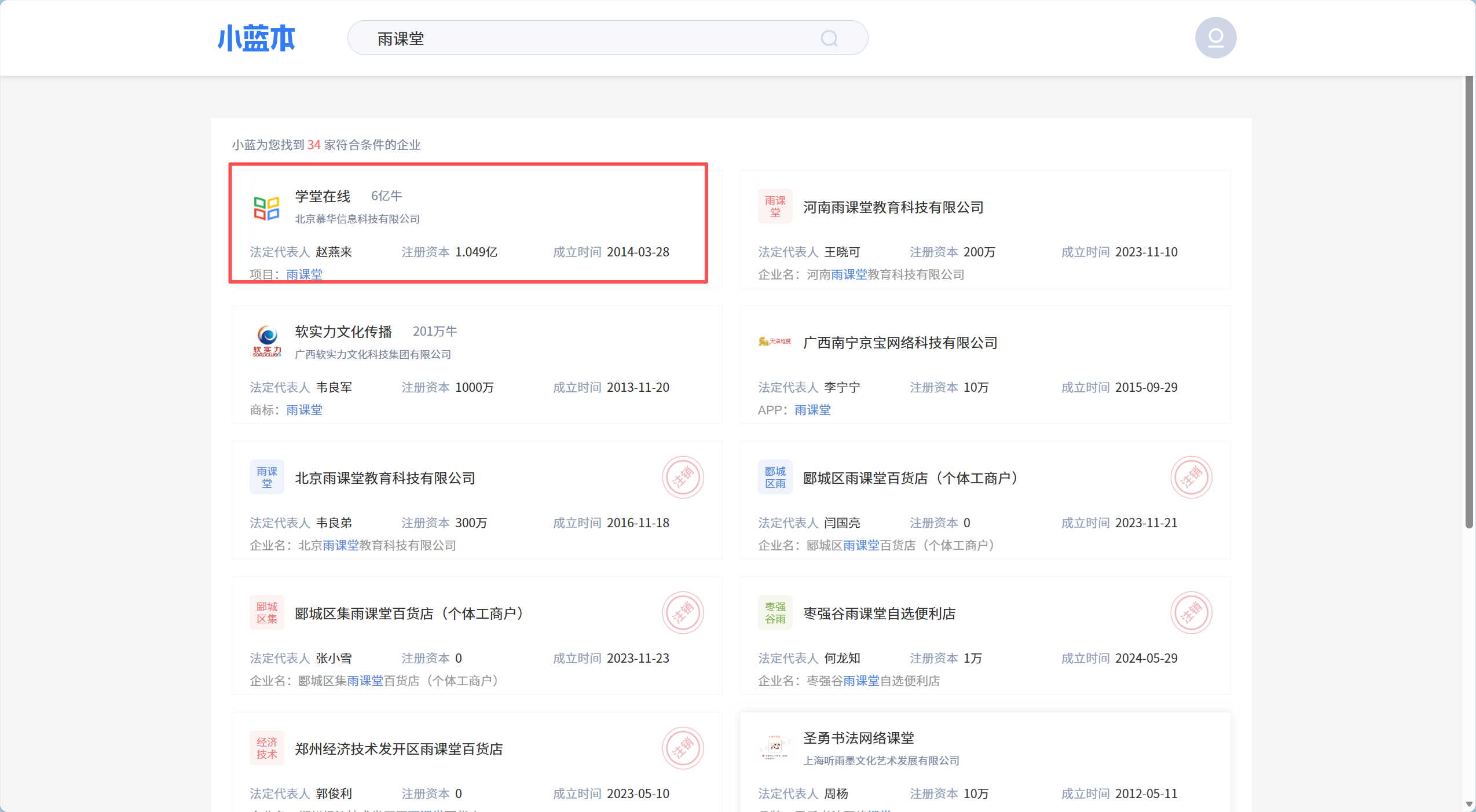Click the 201万牛 valuation tag
The image size is (1476, 812).
[x=435, y=332]
